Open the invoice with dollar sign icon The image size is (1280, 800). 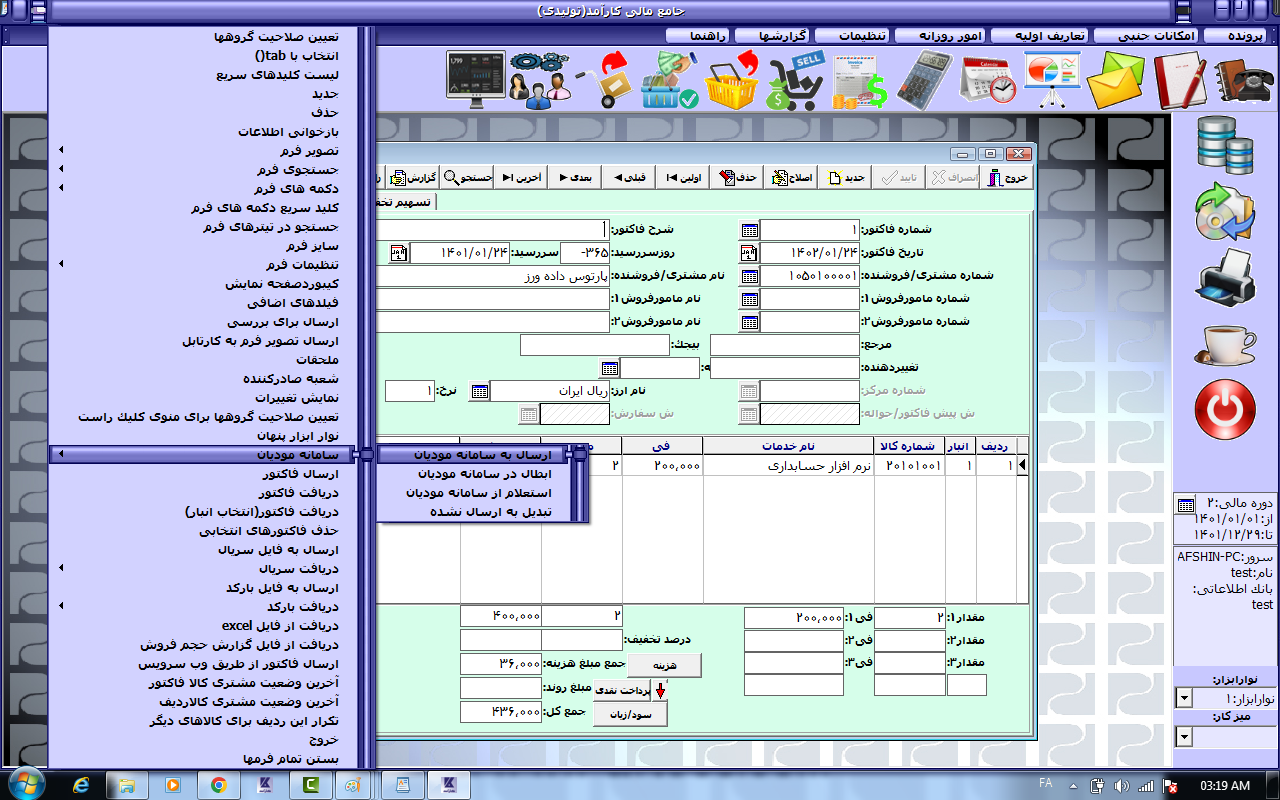pos(859,80)
